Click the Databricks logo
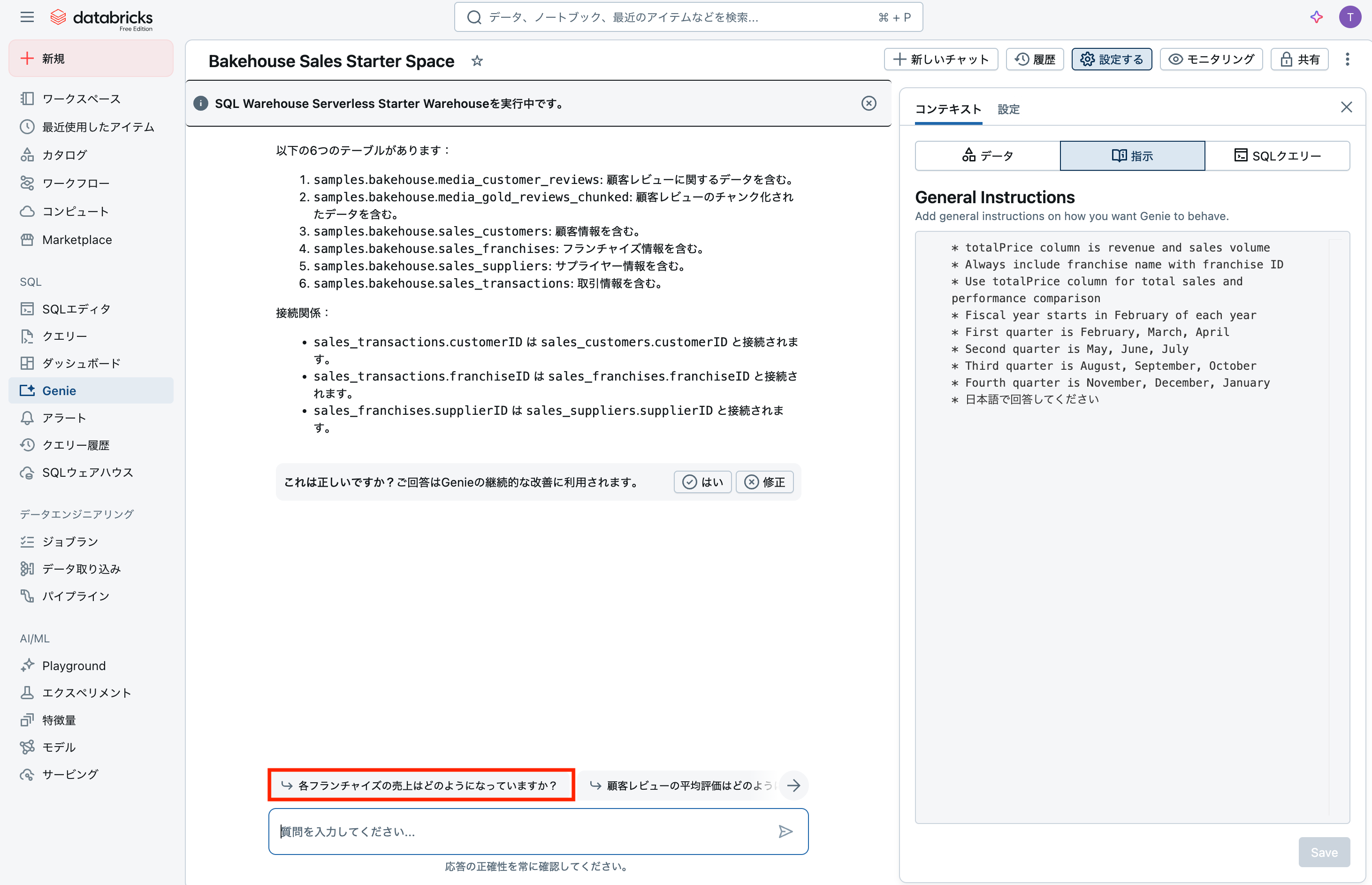Viewport: 1372px width, 885px height. 102,19
